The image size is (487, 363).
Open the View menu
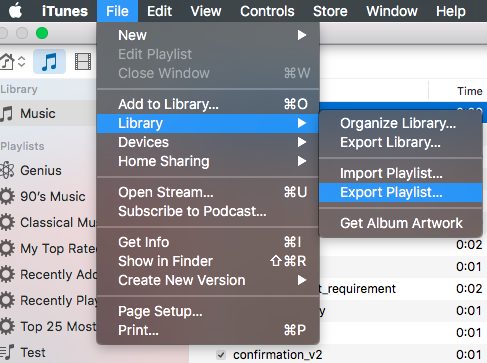pyautogui.click(x=206, y=11)
